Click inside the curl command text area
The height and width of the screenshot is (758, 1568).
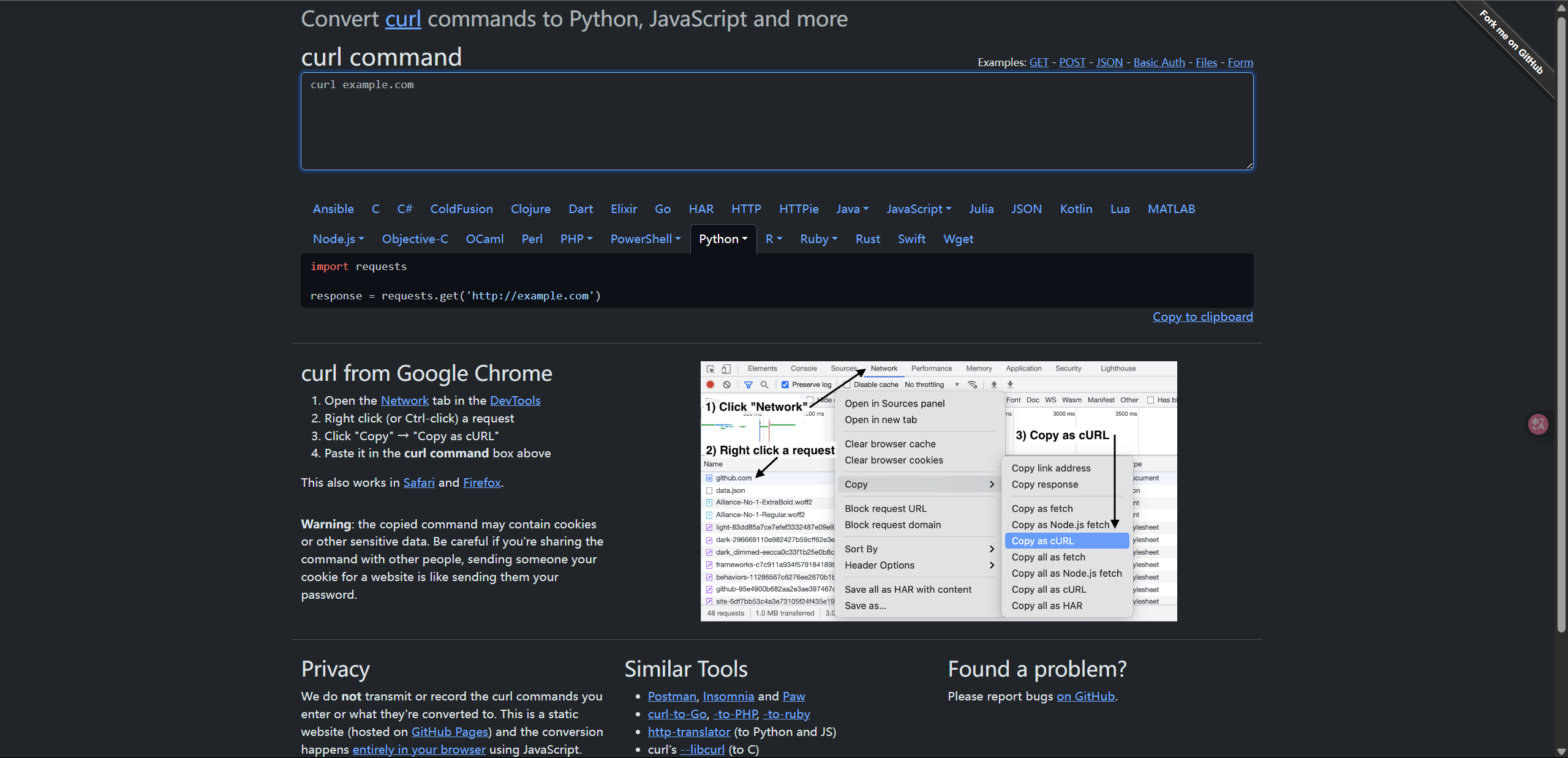(777, 121)
